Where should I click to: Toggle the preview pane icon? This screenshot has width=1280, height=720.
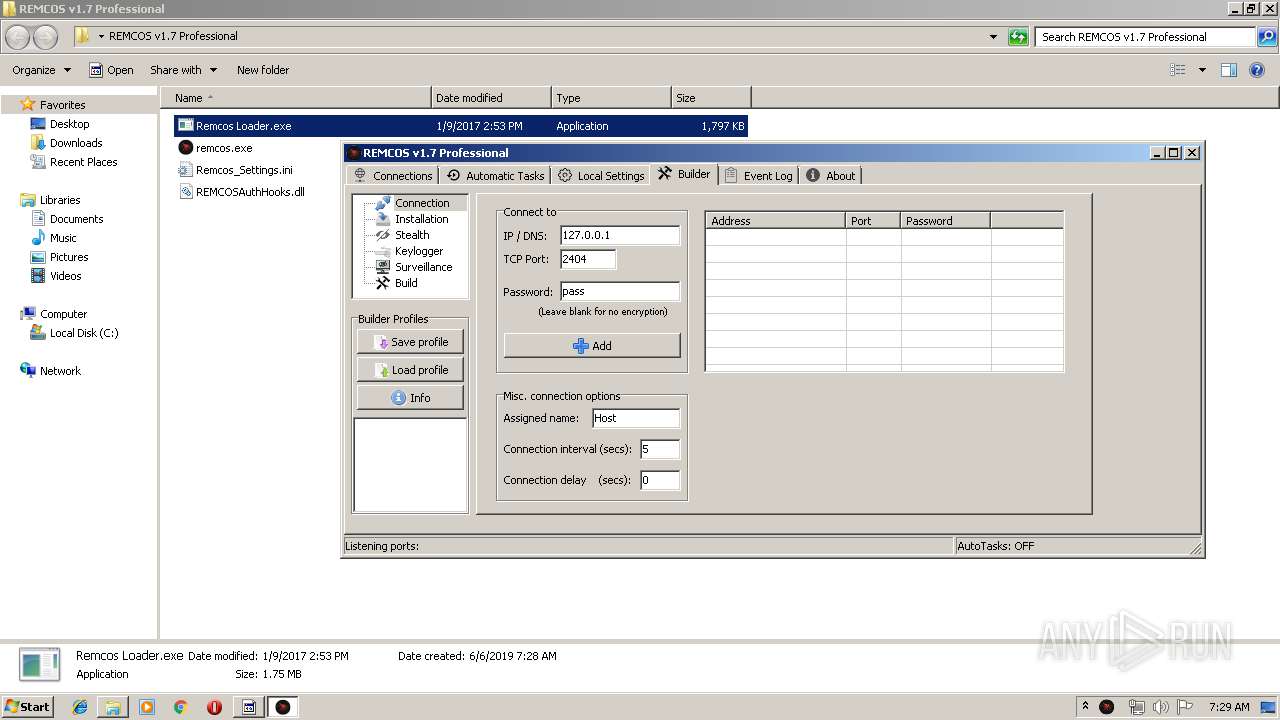(x=1229, y=70)
